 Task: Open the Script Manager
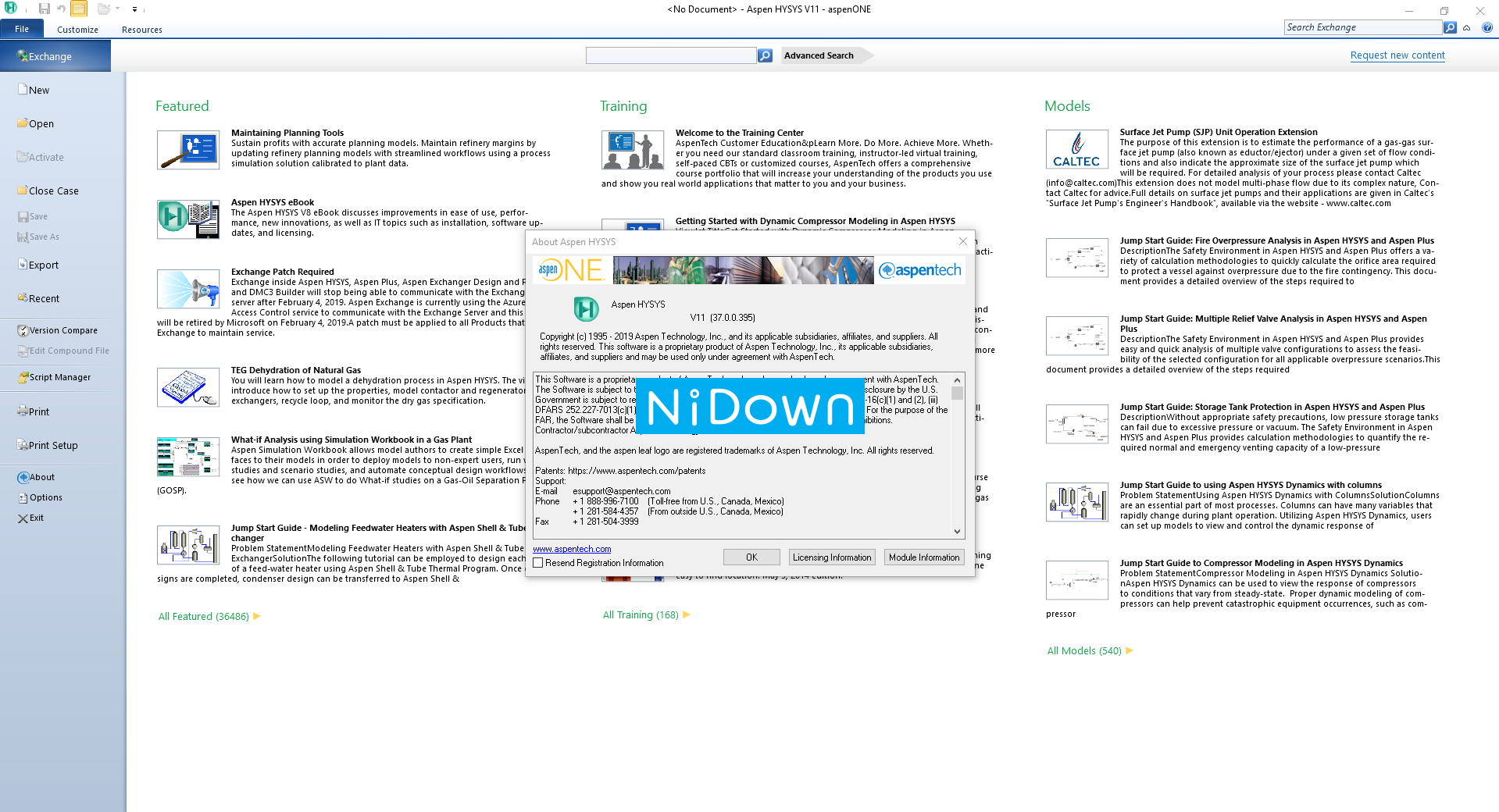[x=55, y=377]
